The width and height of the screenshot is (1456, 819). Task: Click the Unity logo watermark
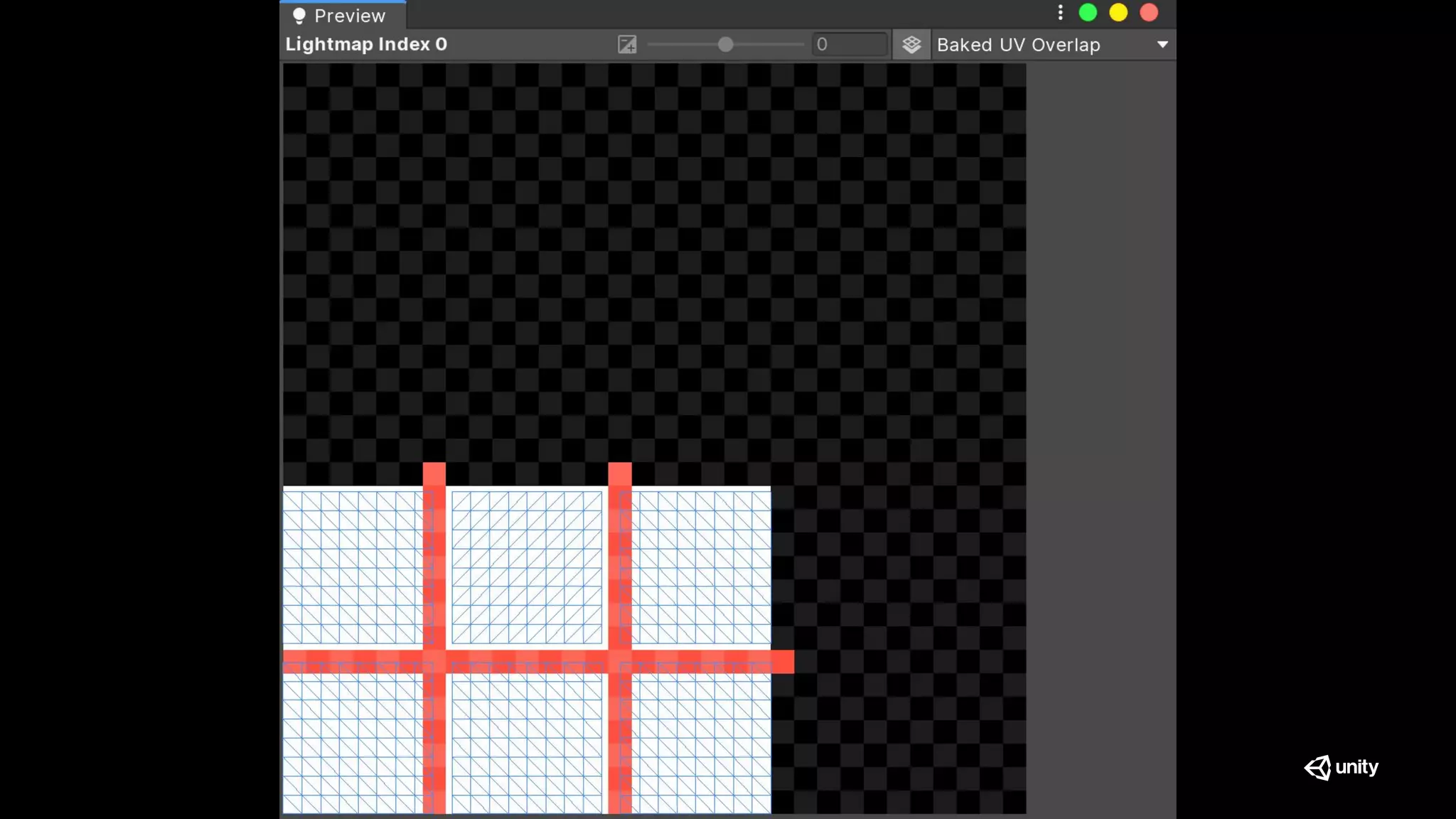coord(1341,767)
